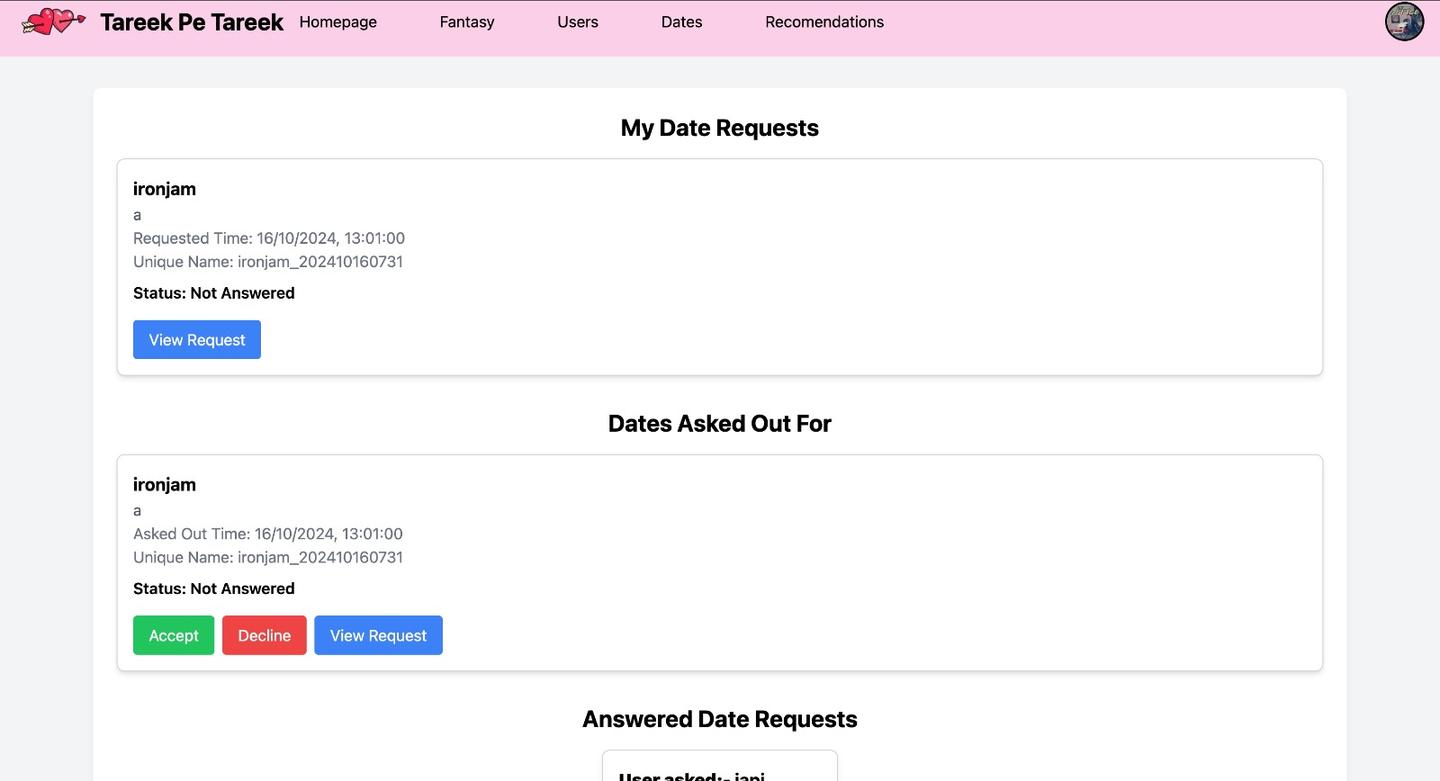Click the Tareek Pe Tareek site title
Image resolution: width=1440 pixels, height=781 pixels.
192,22
